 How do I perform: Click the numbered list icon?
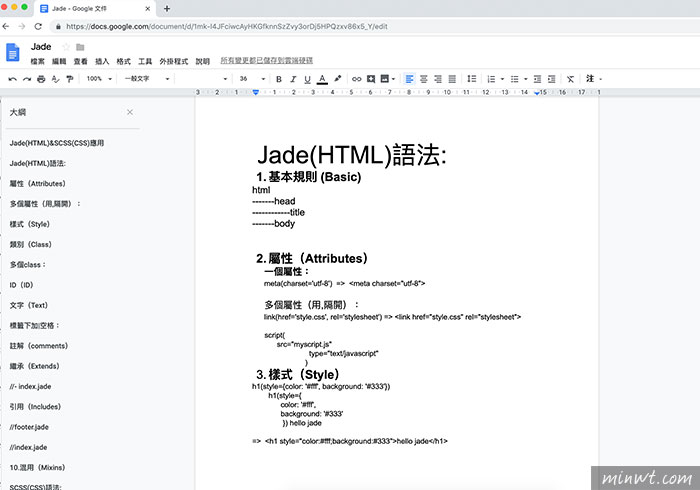click(491, 79)
